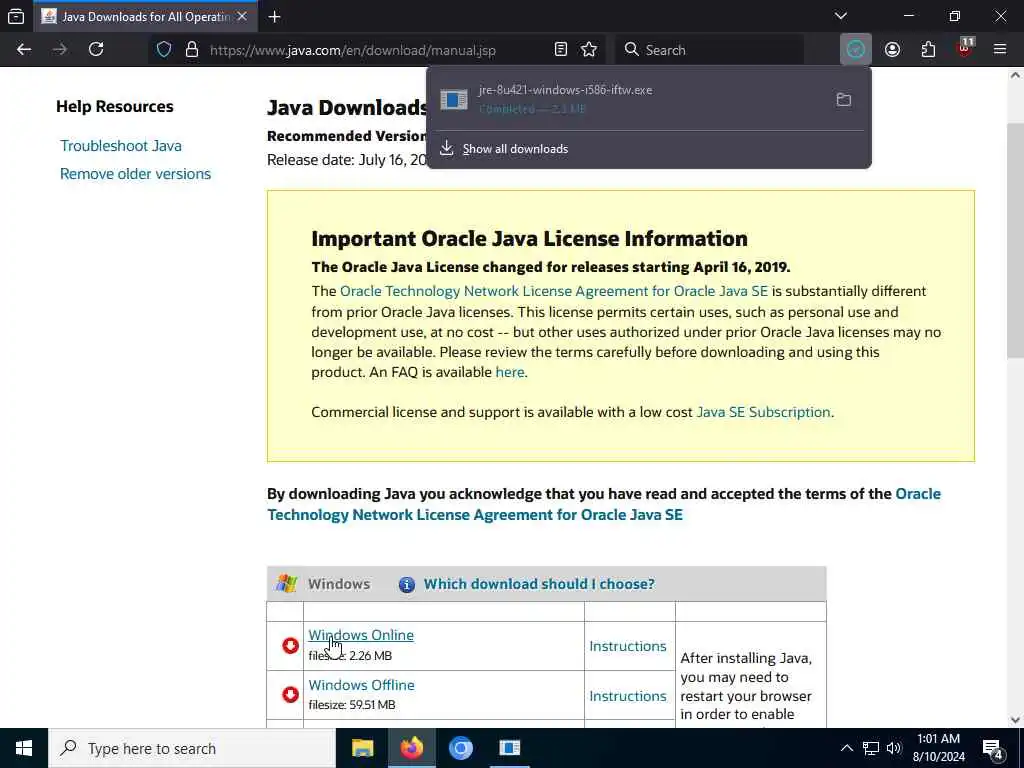1024x768 pixels.
Task: Open Oracle Technology Network License Agreement link in yellow box
Action: point(554,291)
